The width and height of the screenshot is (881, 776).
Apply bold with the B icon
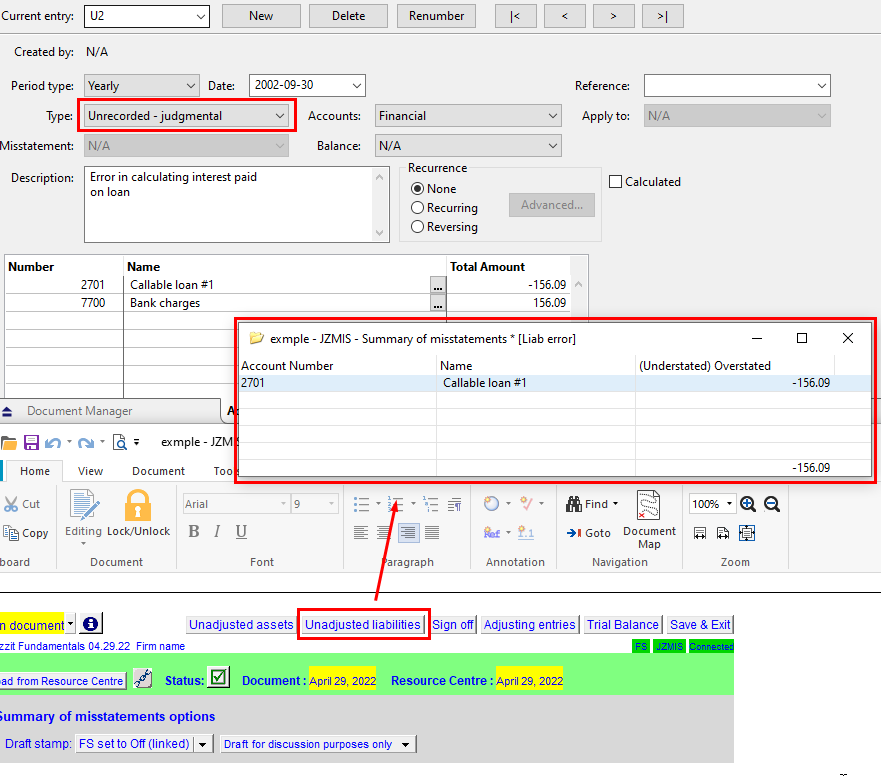point(194,532)
